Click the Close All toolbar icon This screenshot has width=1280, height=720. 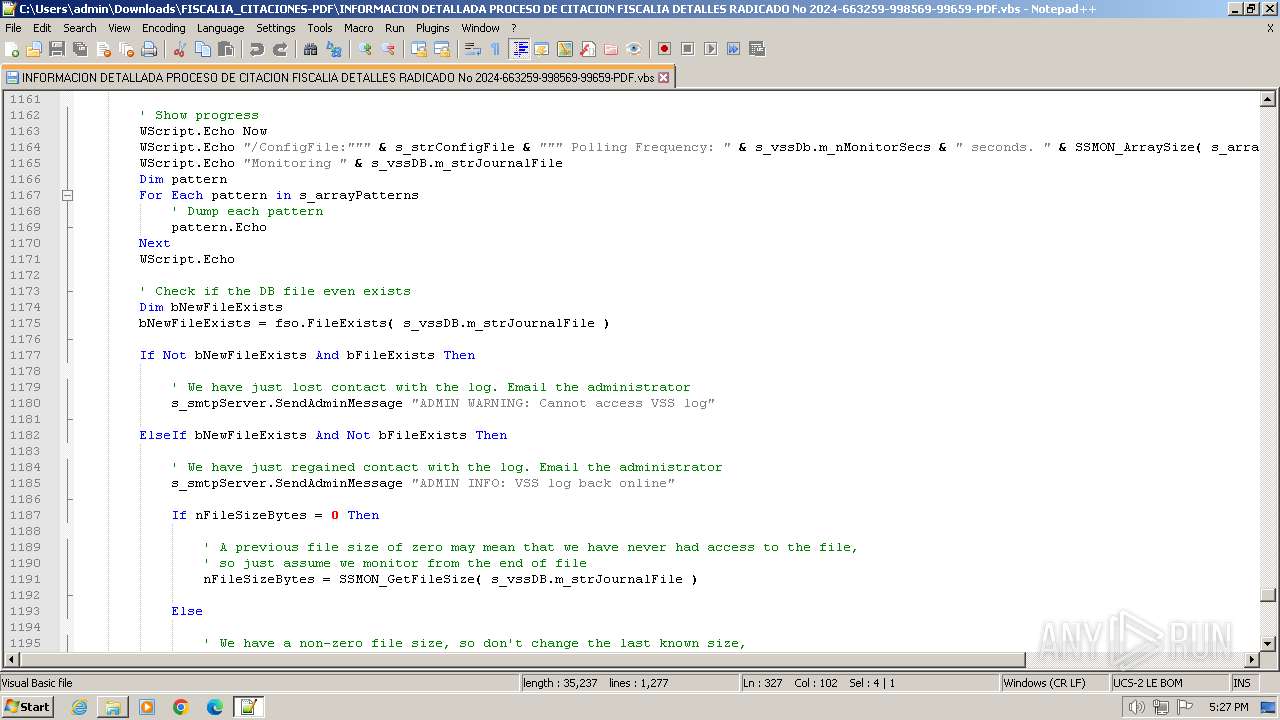click(x=126, y=49)
